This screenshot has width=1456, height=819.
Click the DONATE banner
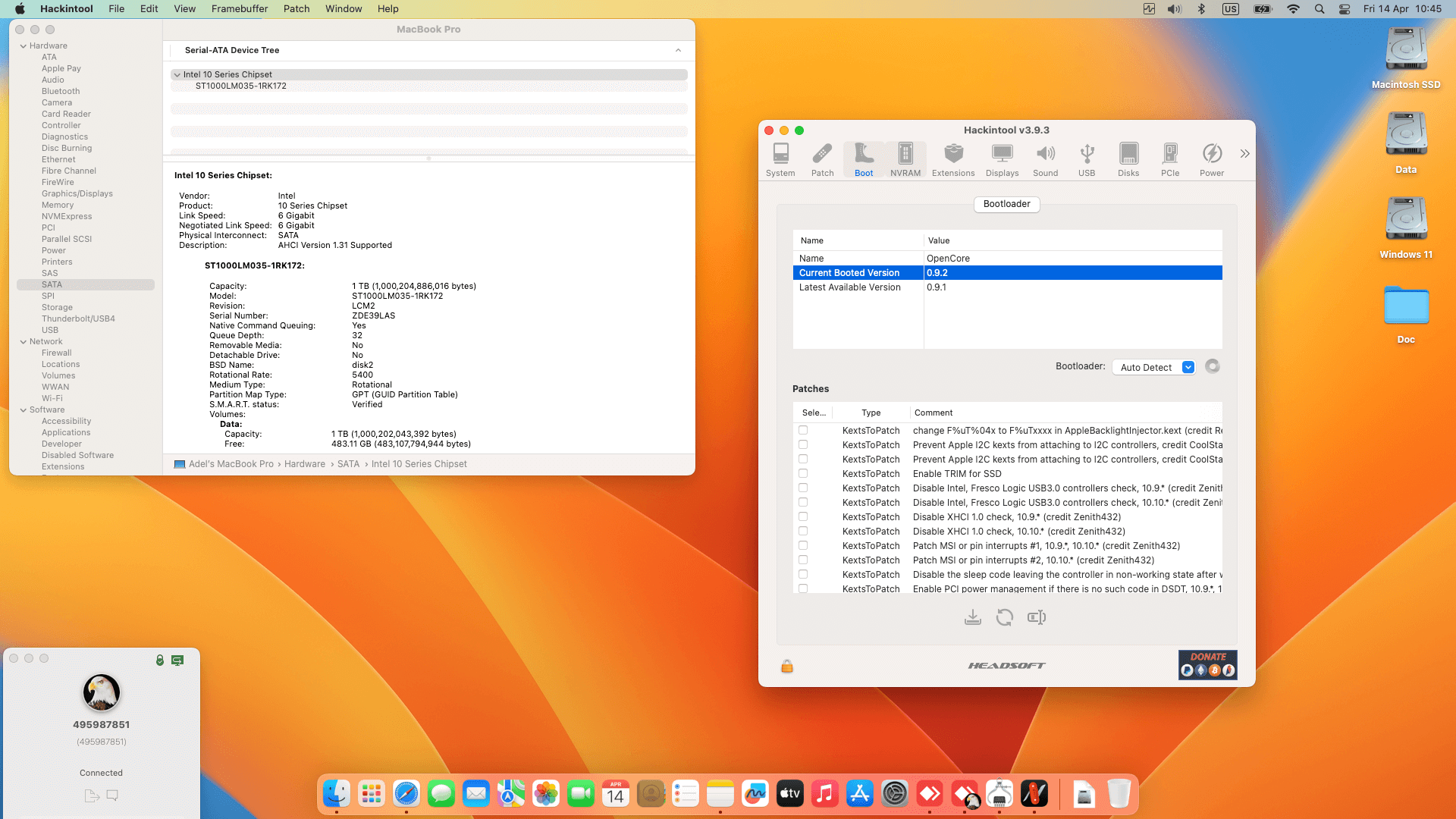point(1207,664)
